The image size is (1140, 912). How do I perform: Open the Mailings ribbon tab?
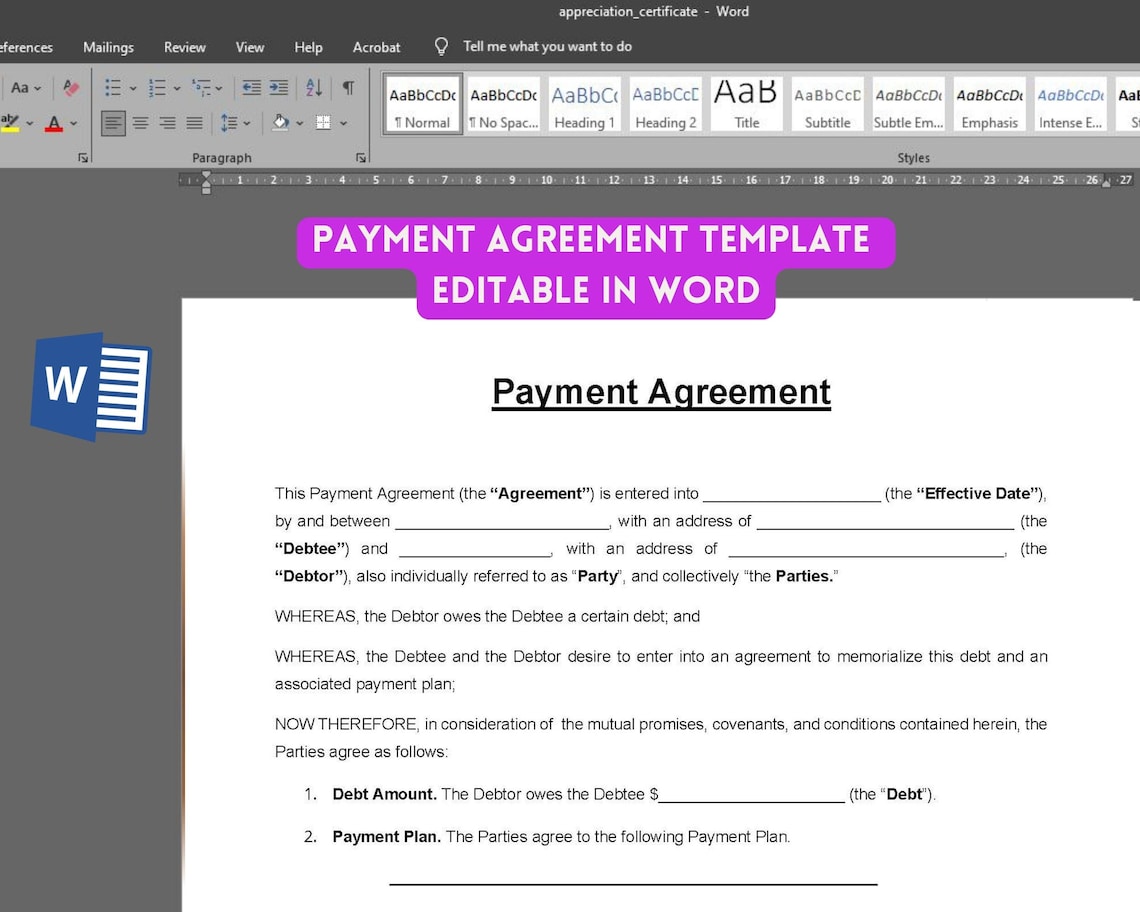(x=108, y=47)
